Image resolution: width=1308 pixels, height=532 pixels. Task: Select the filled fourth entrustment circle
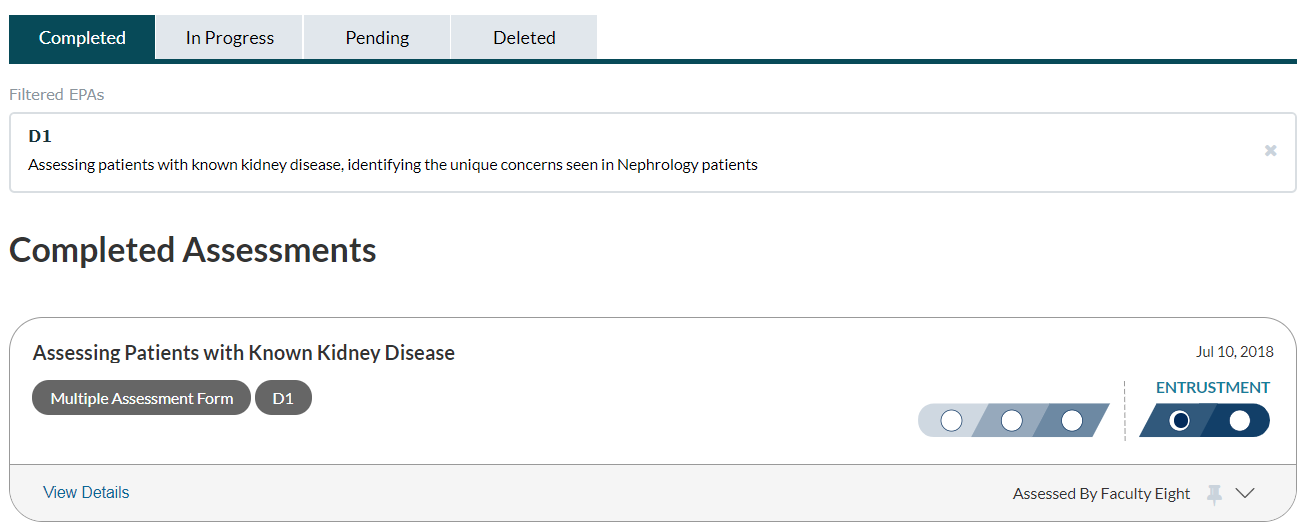pos(1180,421)
